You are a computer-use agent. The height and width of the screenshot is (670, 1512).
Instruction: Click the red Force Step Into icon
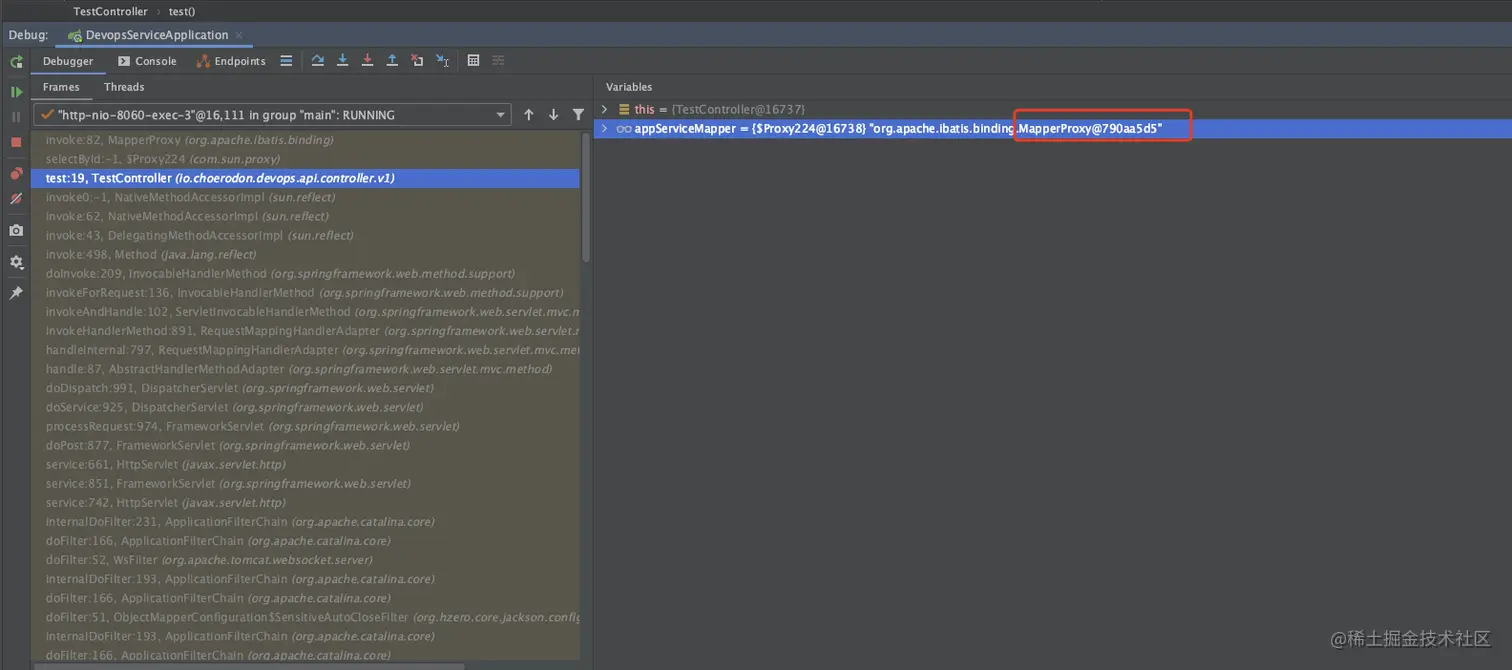coord(367,61)
